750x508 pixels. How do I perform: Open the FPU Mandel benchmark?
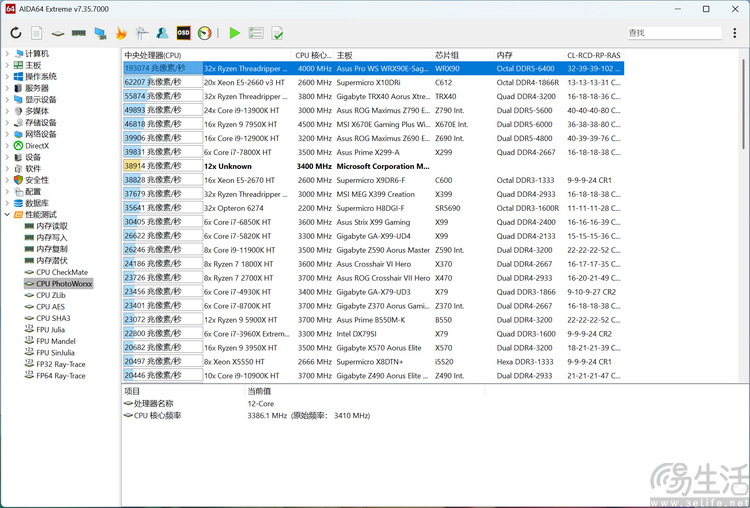pos(50,341)
